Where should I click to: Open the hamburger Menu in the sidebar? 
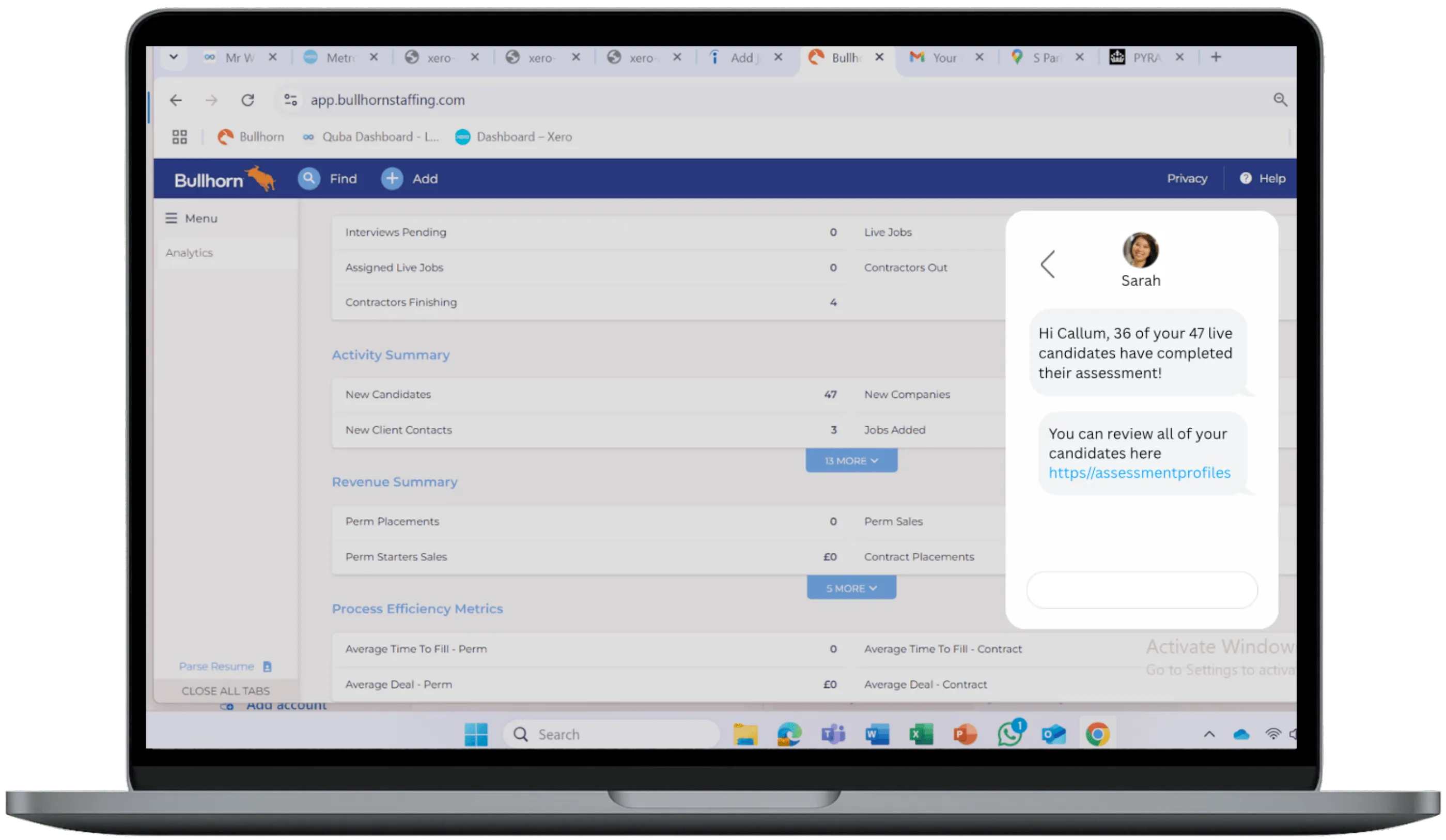click(171, 218)
